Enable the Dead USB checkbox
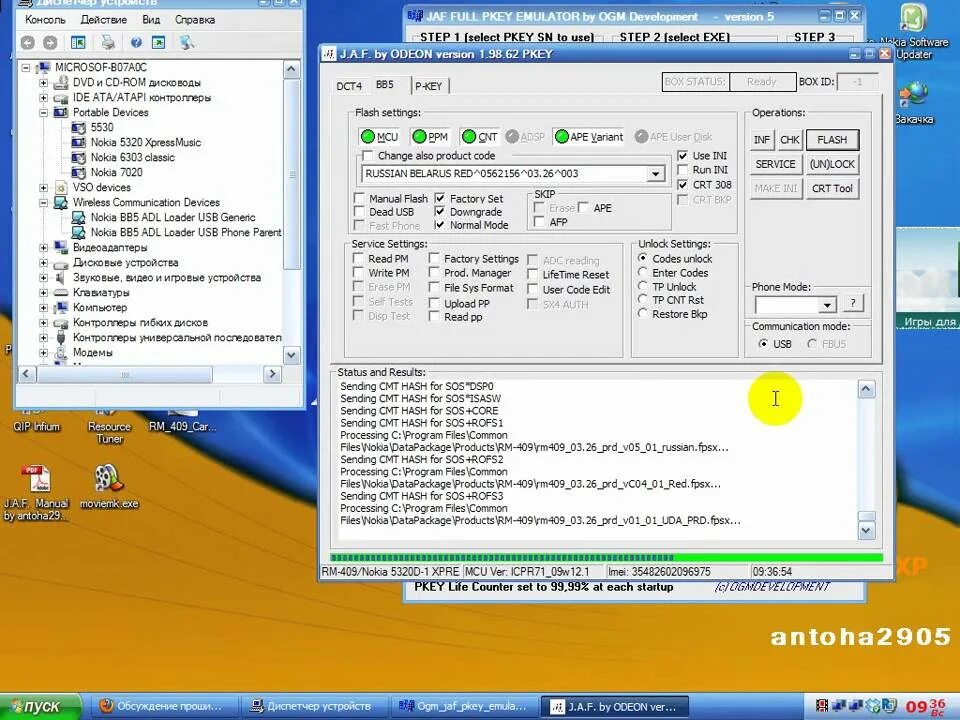This screenshot has width=960, height=720. (x=359, y=212)
